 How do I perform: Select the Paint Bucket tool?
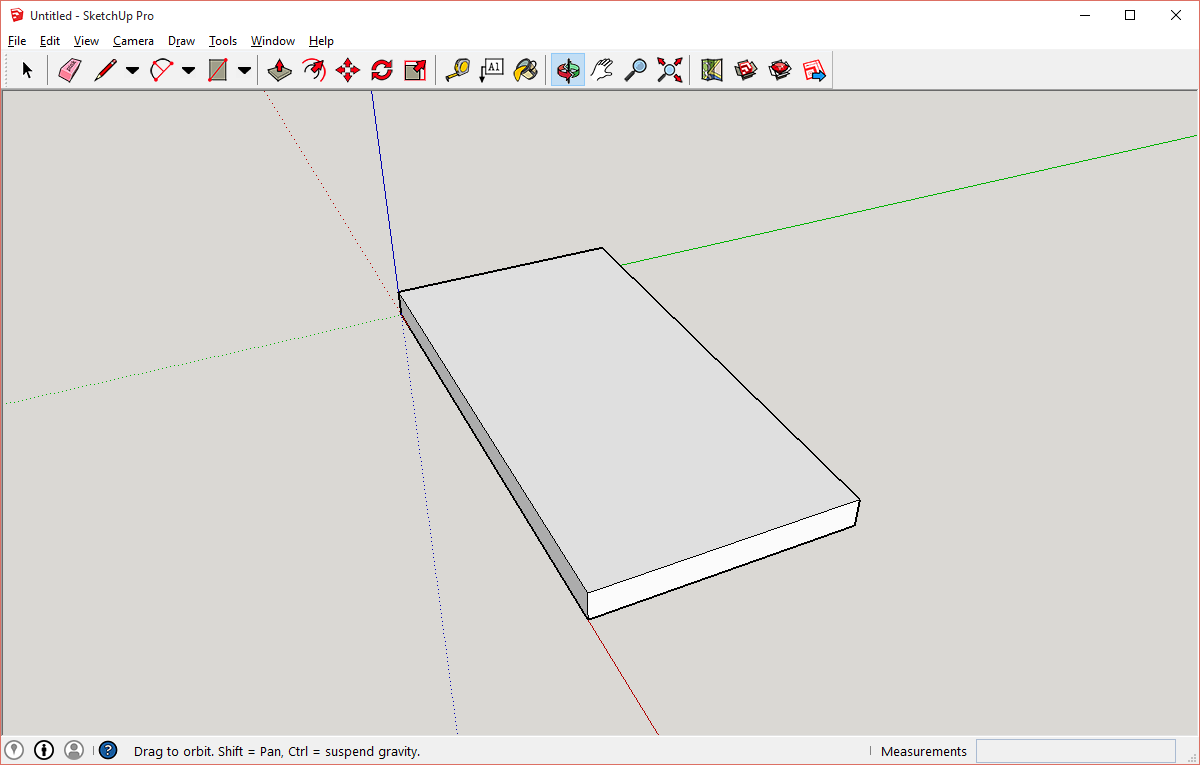pos(526,70)
